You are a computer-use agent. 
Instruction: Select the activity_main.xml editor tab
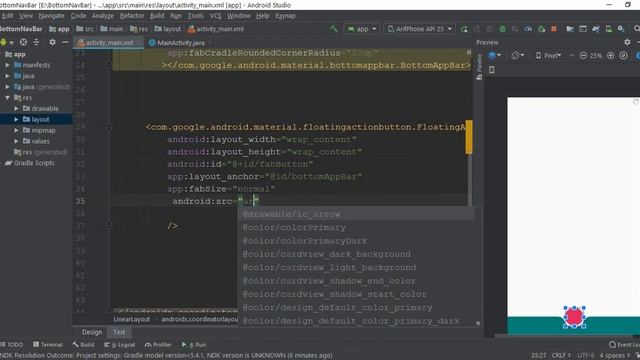[x=109, y=42]
